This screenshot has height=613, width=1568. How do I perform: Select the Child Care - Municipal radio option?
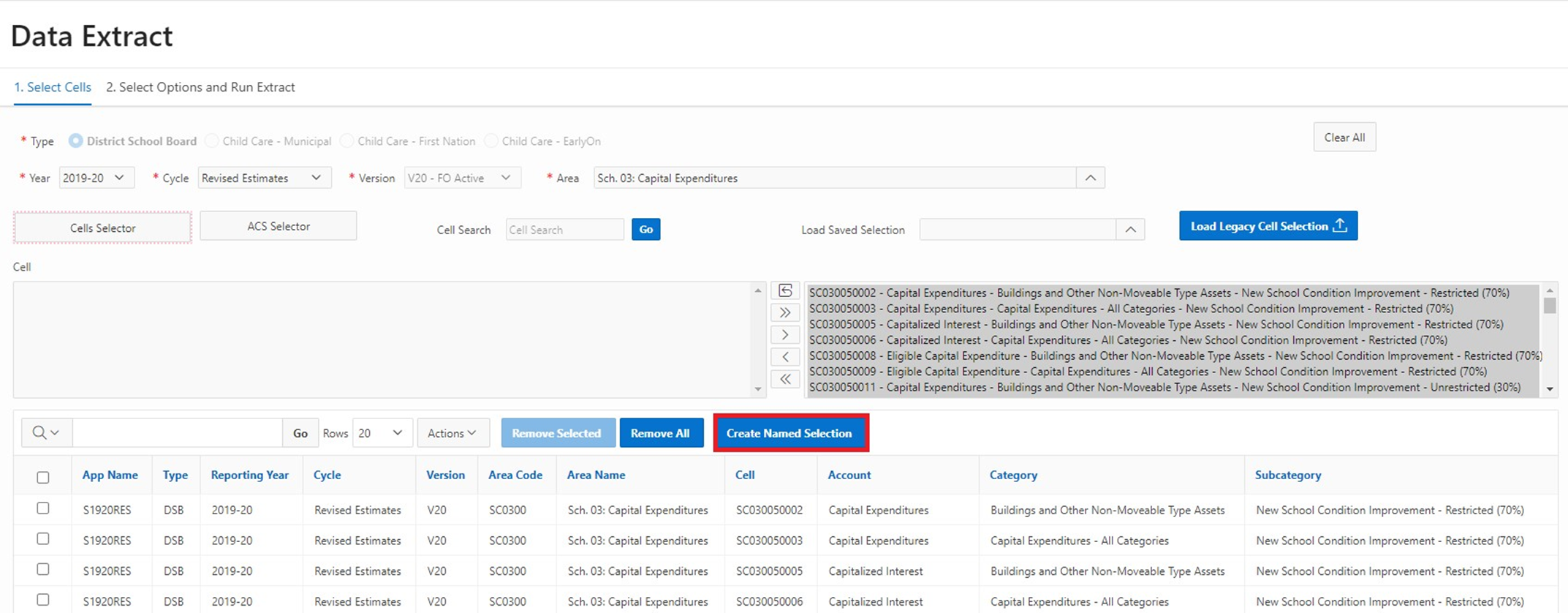pyautogui.click(x=212, y=141)
